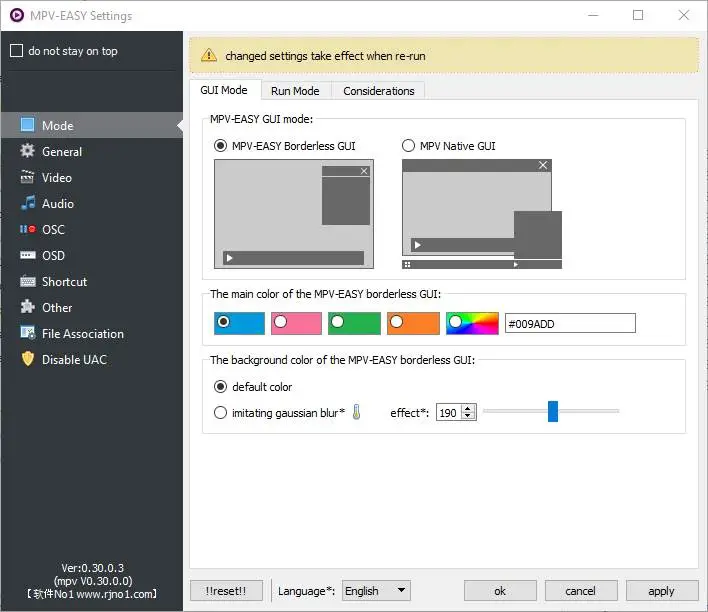
Task: Click '(mpv V0.30.0.0)' version text
Action: tap(93, 581)
